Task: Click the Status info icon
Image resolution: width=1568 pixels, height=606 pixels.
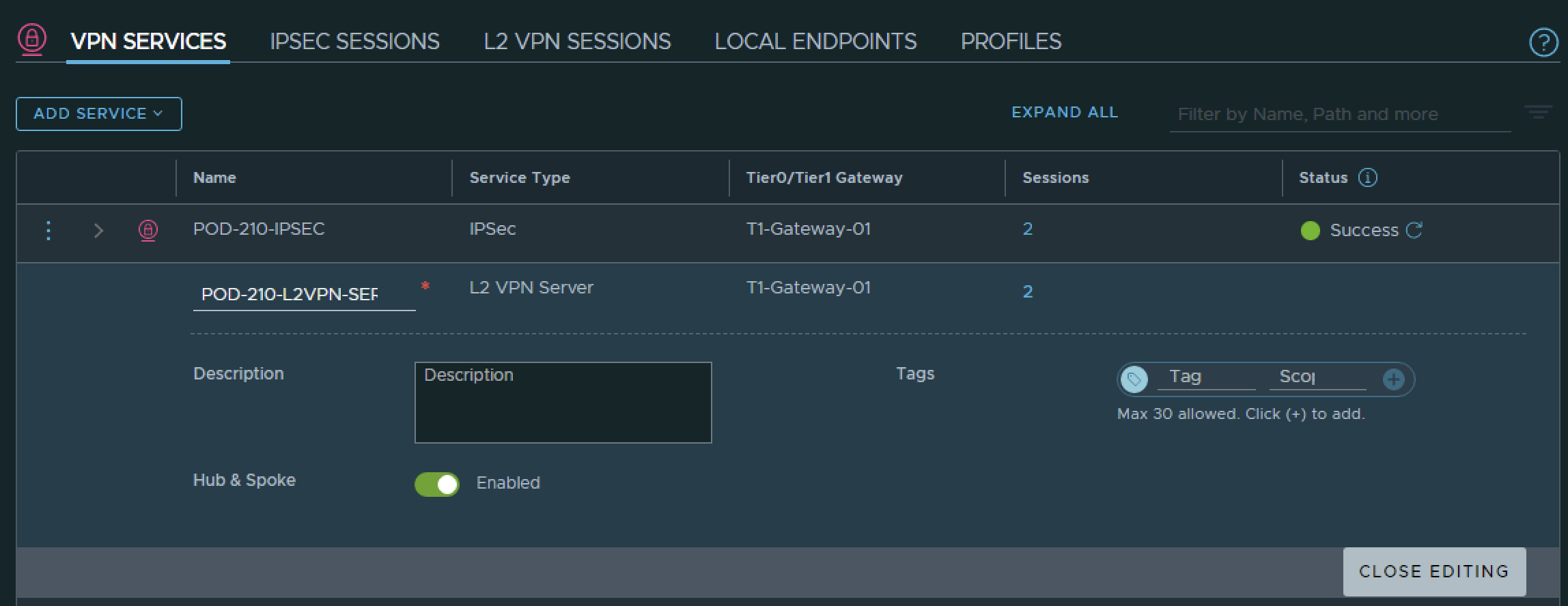Action: tap(1368, 177)
